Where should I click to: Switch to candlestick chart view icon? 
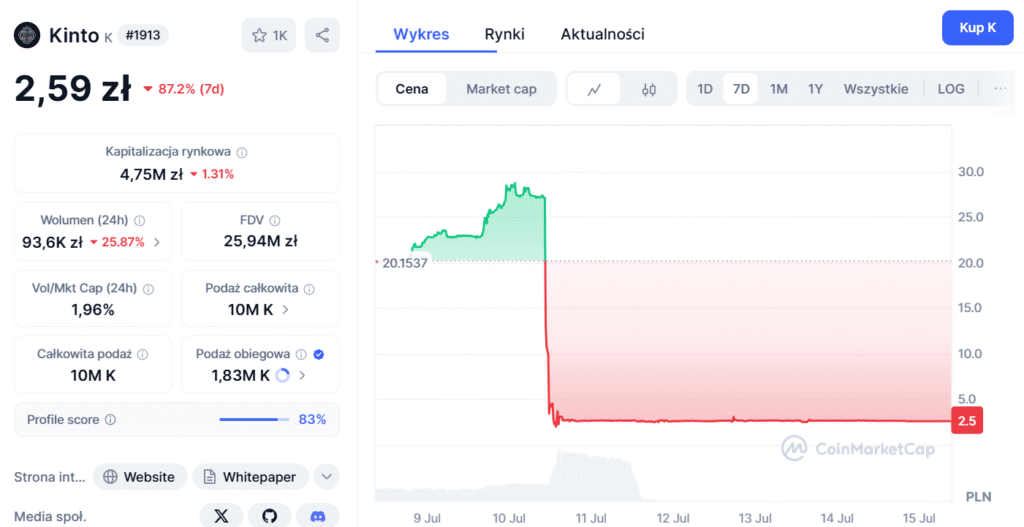pyautogui.click(x=649, y=89)
